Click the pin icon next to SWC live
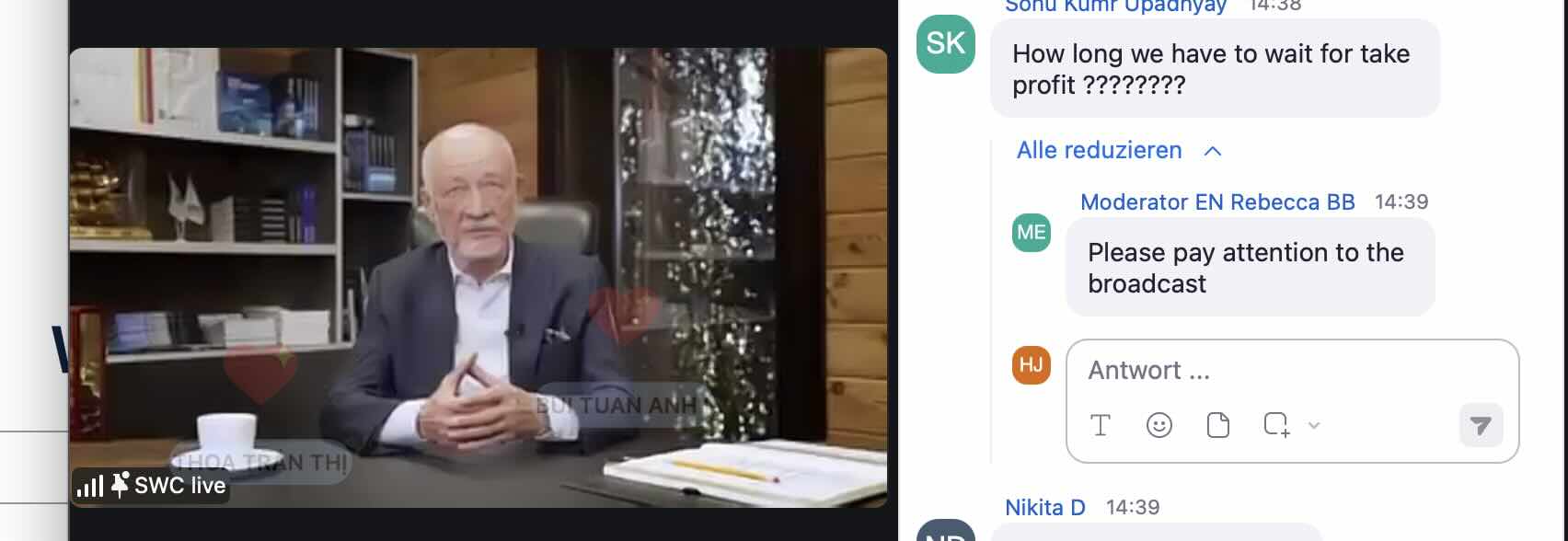 pos(120,485)
